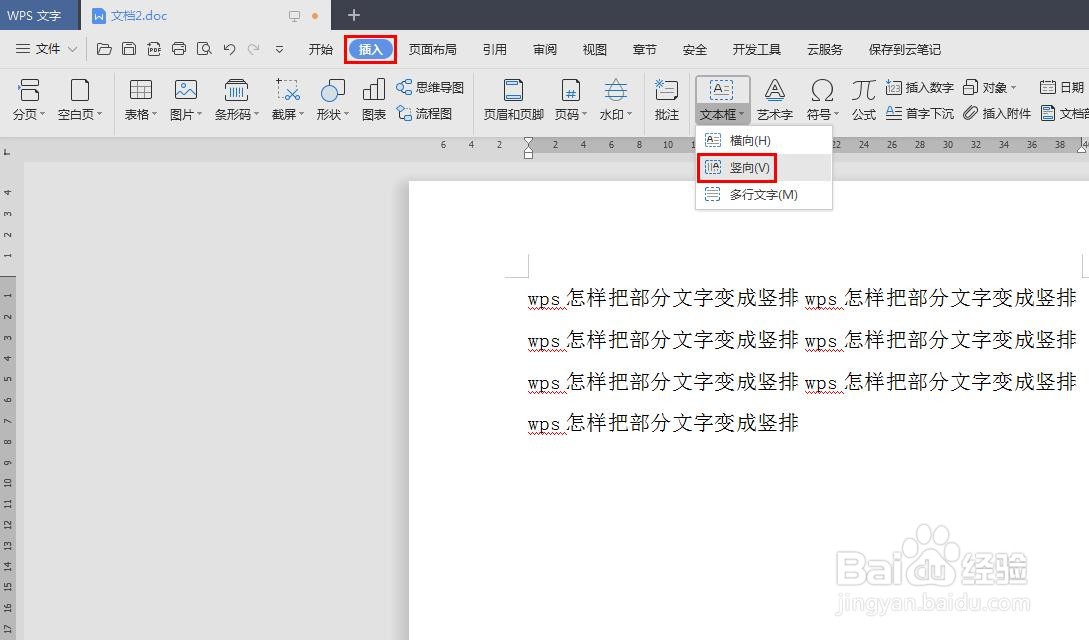Insert 日期 date
This screenshot has width=1089, height=640.
[x=1062, y=87]
